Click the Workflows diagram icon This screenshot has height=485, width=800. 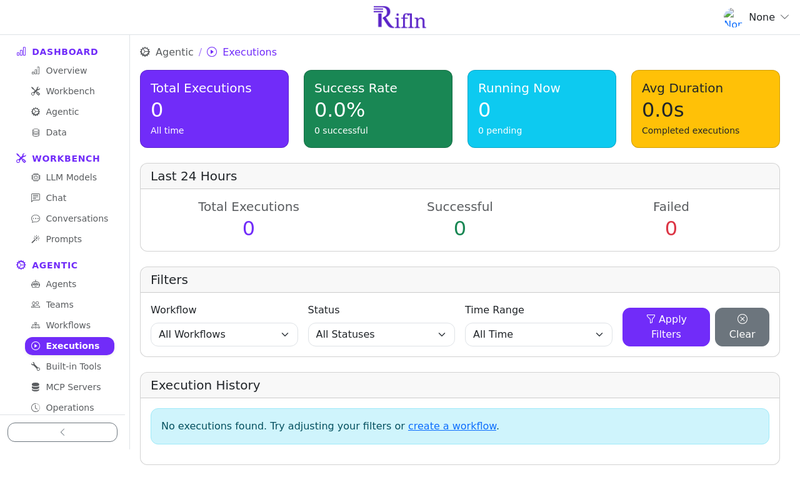tap(35, 325)
